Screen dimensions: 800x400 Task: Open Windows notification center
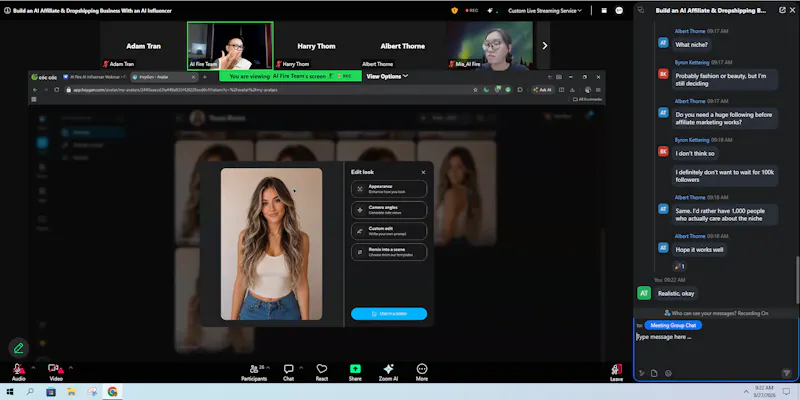click(787, 392)
